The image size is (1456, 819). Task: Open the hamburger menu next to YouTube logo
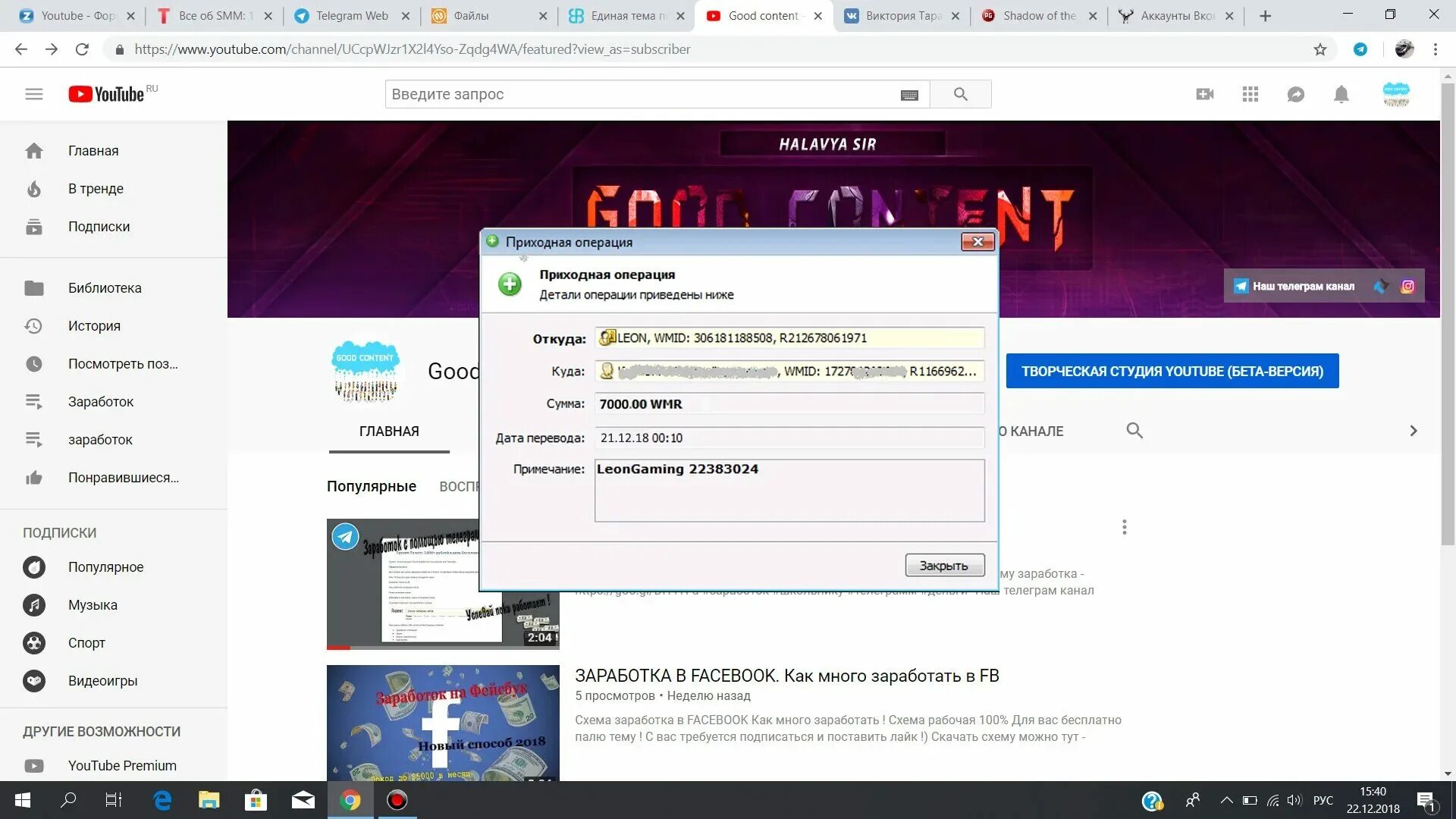tap(34, 93)
